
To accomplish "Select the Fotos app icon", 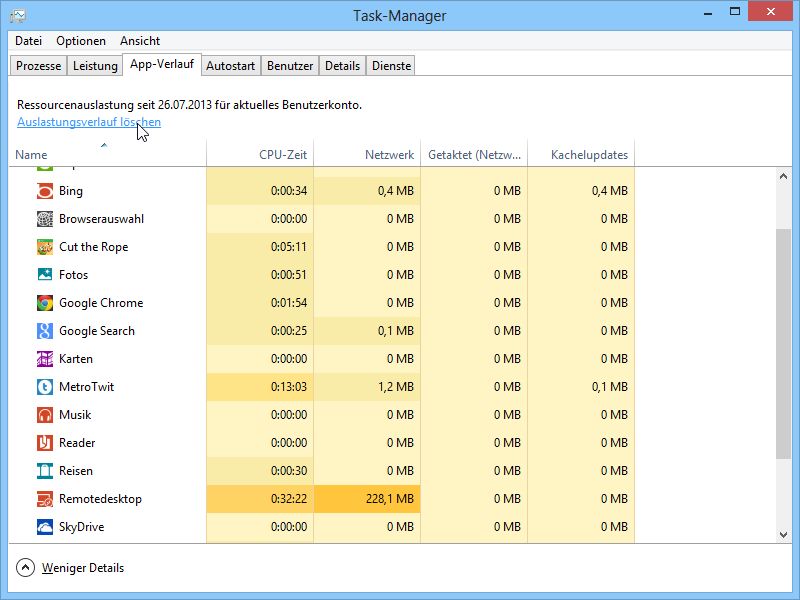I will (45, 274).
